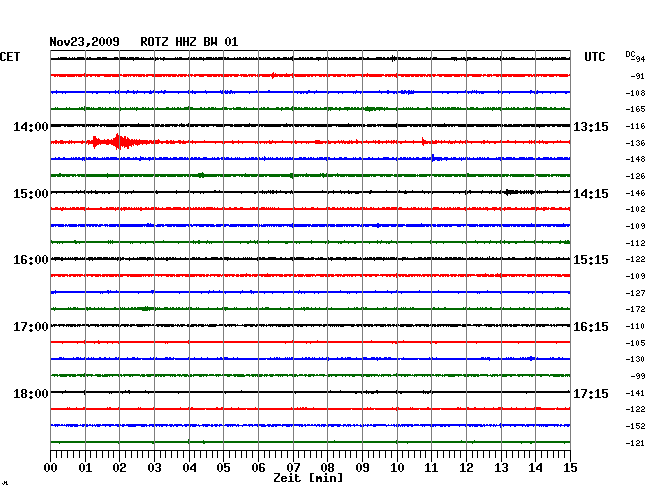Click the CET time label "17:00"
Image resolution: width=650 pixels, height=494 pixels.
coord(31,327)
